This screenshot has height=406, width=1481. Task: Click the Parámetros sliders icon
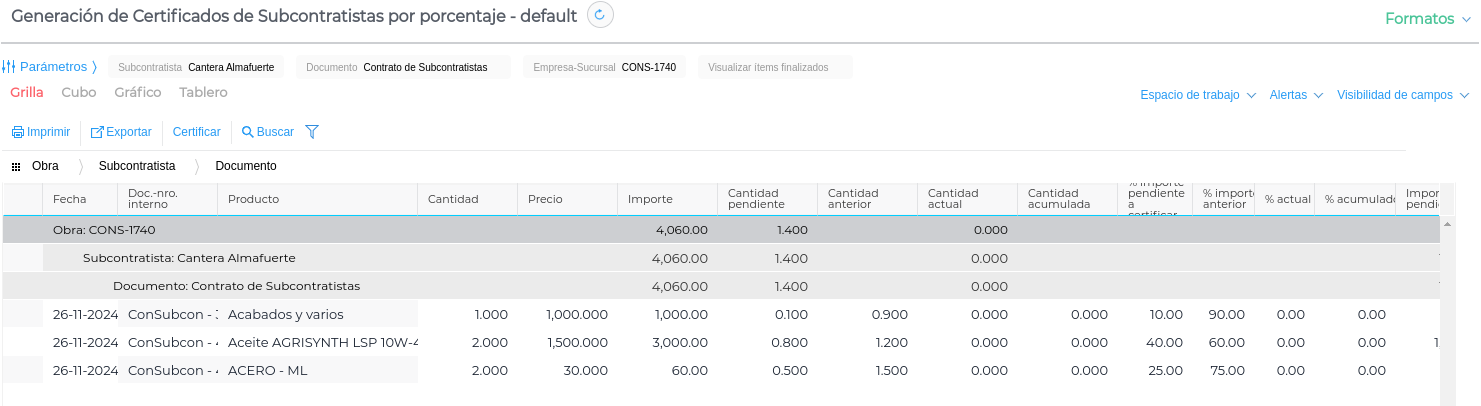[8, 67]
